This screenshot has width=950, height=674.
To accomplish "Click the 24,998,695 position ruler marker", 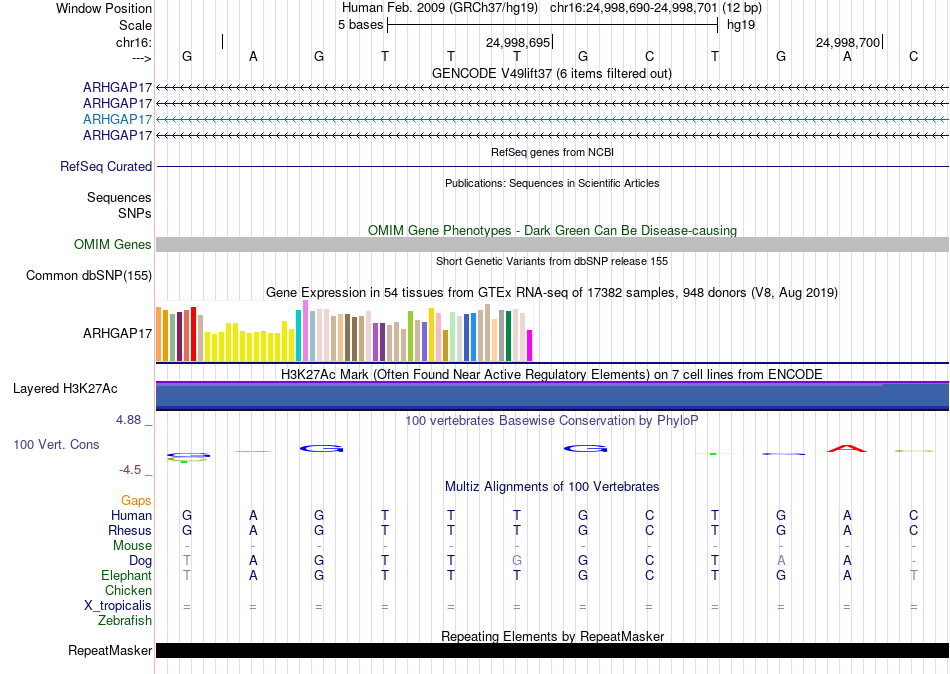I will [518, 42].
